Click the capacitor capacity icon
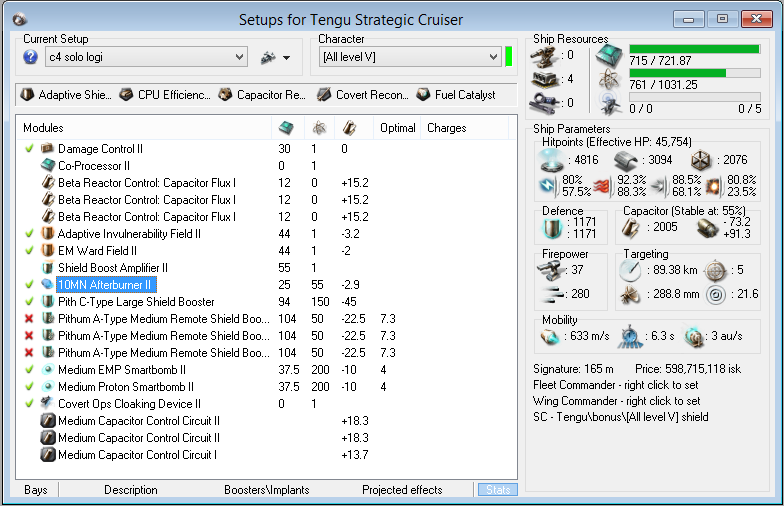Viewport: 784px width, 506px height. point(630,228)
